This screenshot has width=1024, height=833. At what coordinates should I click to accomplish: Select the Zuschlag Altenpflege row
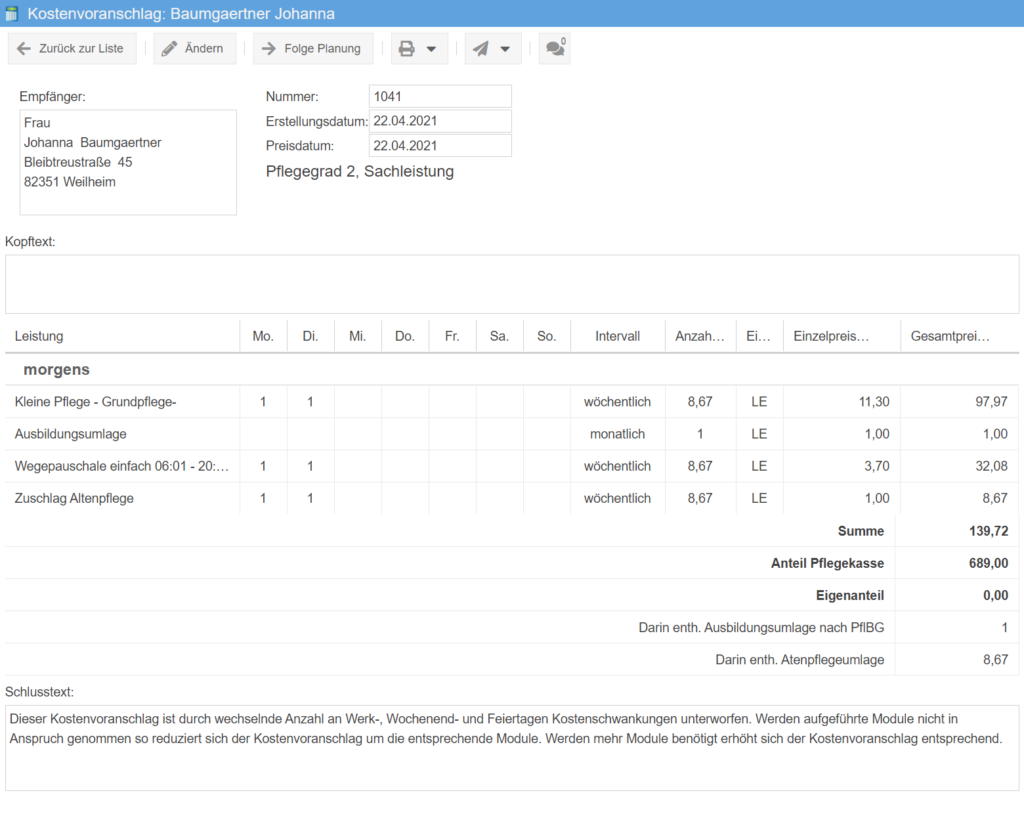click(74, 498)
